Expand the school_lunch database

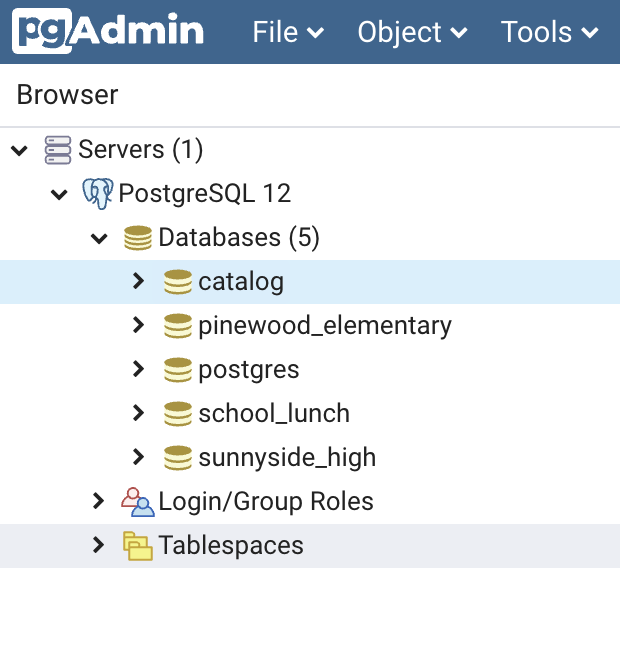pyautogui.click(x=138, y=413)
